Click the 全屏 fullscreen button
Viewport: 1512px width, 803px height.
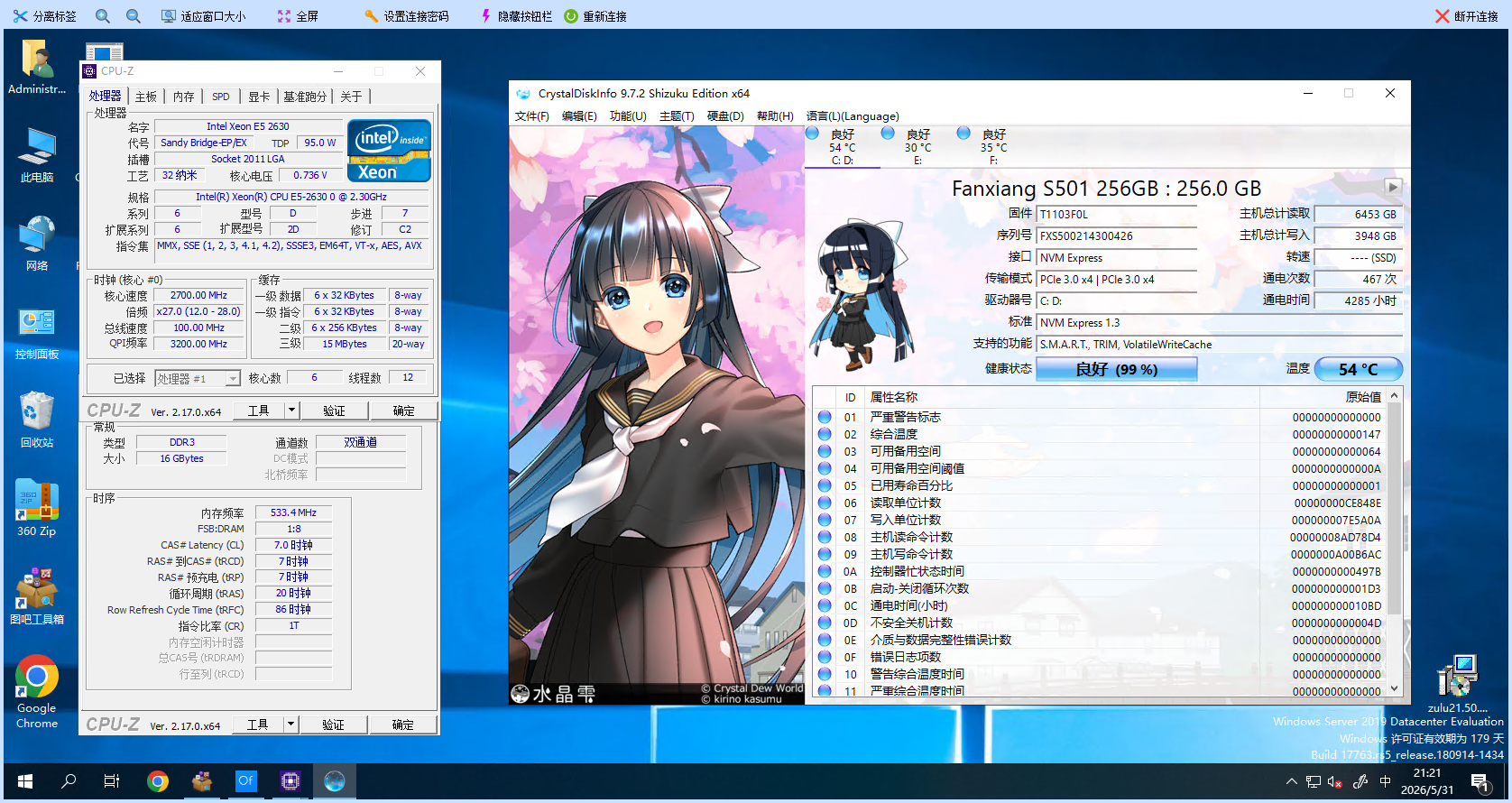(x=298, y=16)
